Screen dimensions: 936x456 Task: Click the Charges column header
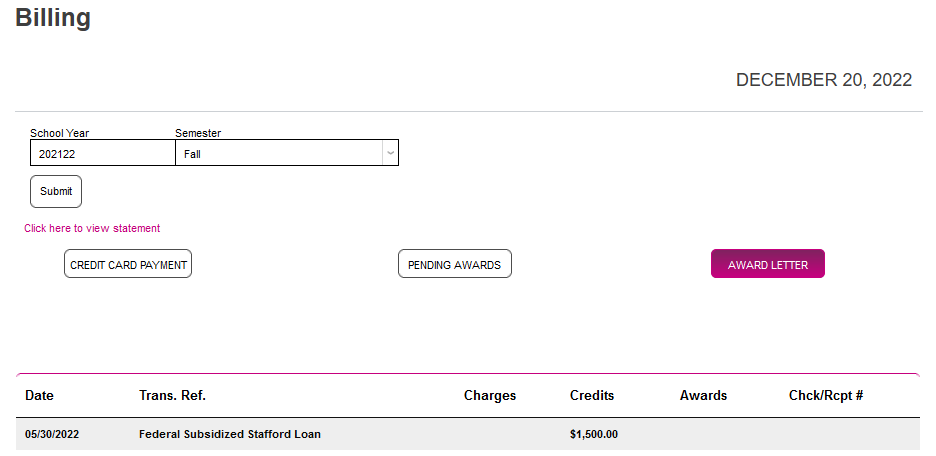tap(490, 395)
